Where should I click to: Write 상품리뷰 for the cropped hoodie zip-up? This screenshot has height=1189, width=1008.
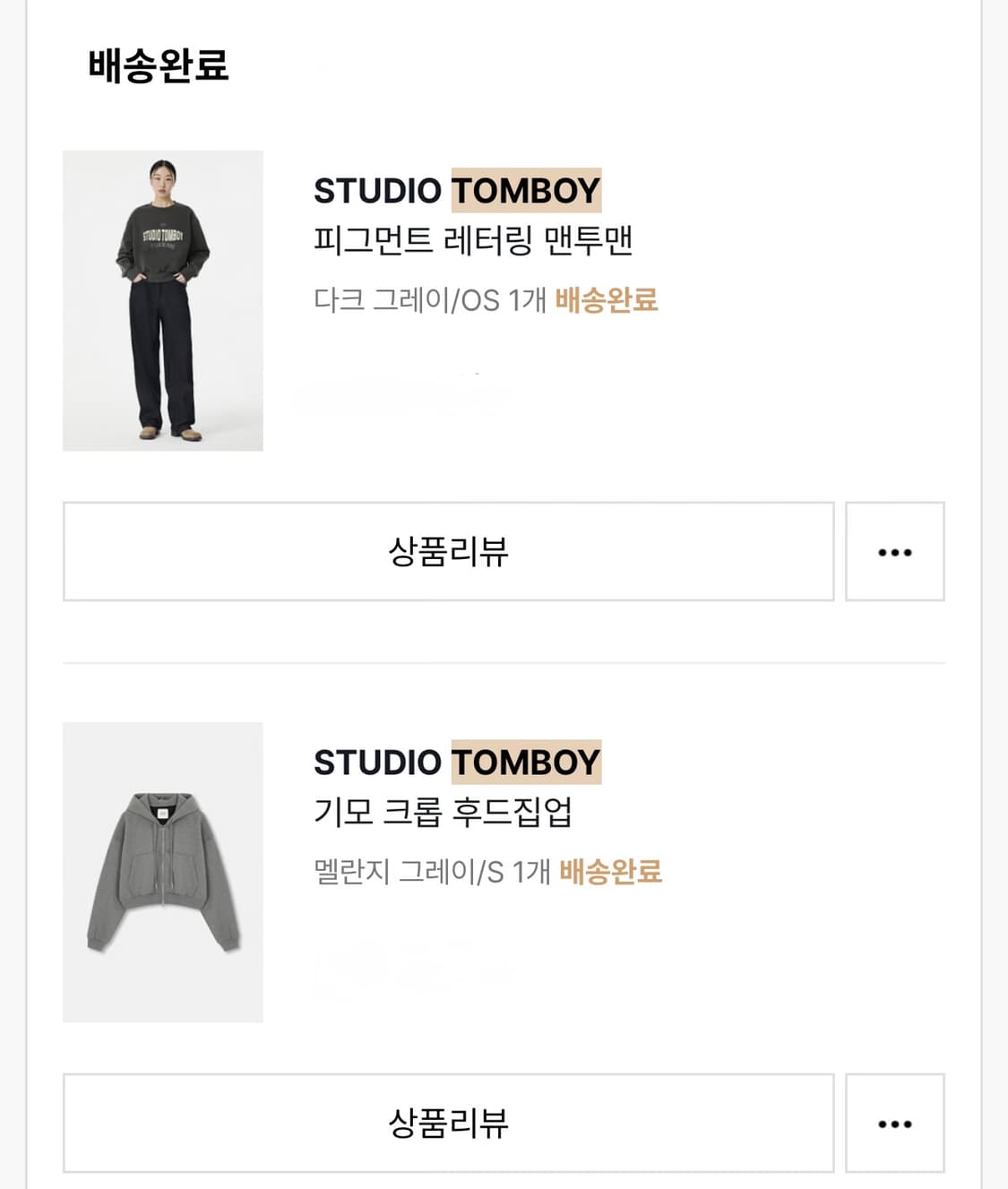[448, 1124]
